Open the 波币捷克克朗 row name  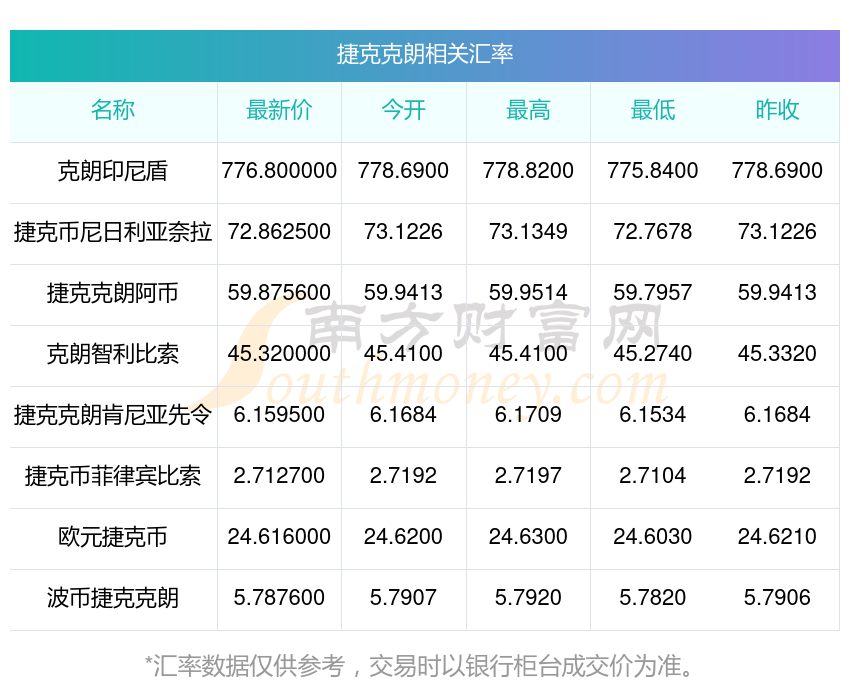pos(113,598)
